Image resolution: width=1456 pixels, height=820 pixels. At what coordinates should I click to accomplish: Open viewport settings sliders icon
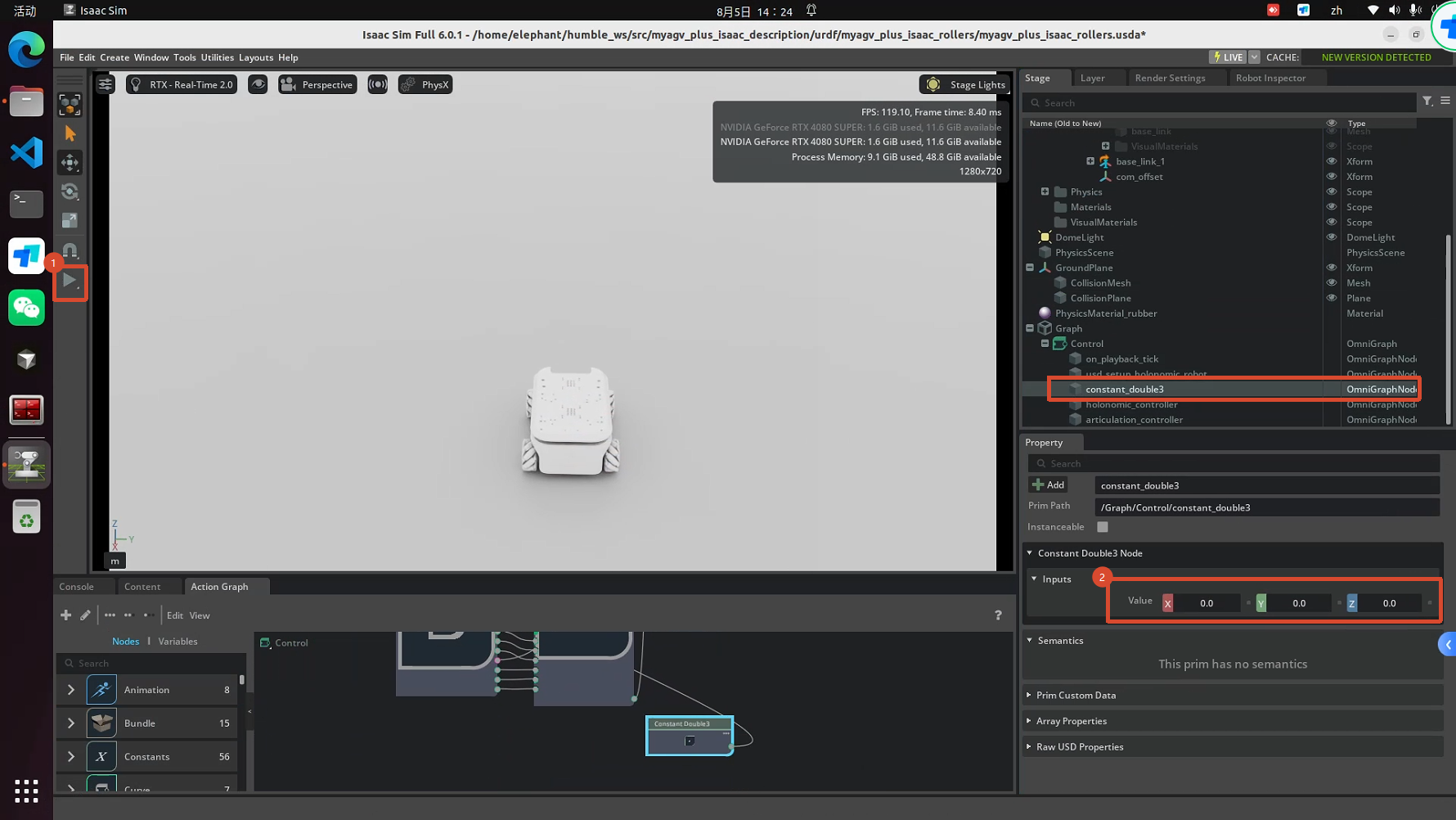tap(106, 84)
